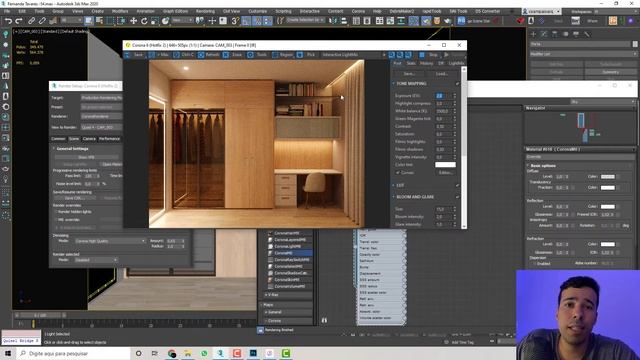Toggle the Percent Snap icon

[x=257, y=20]
